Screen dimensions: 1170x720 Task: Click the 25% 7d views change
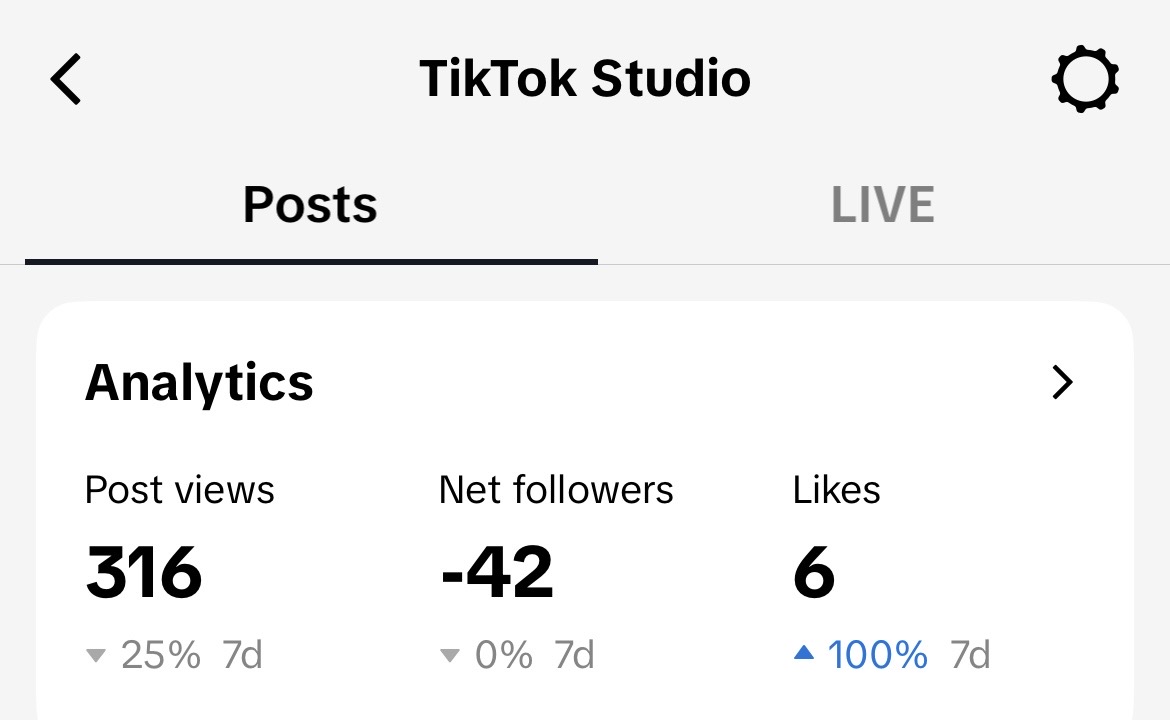coord(190,656)
